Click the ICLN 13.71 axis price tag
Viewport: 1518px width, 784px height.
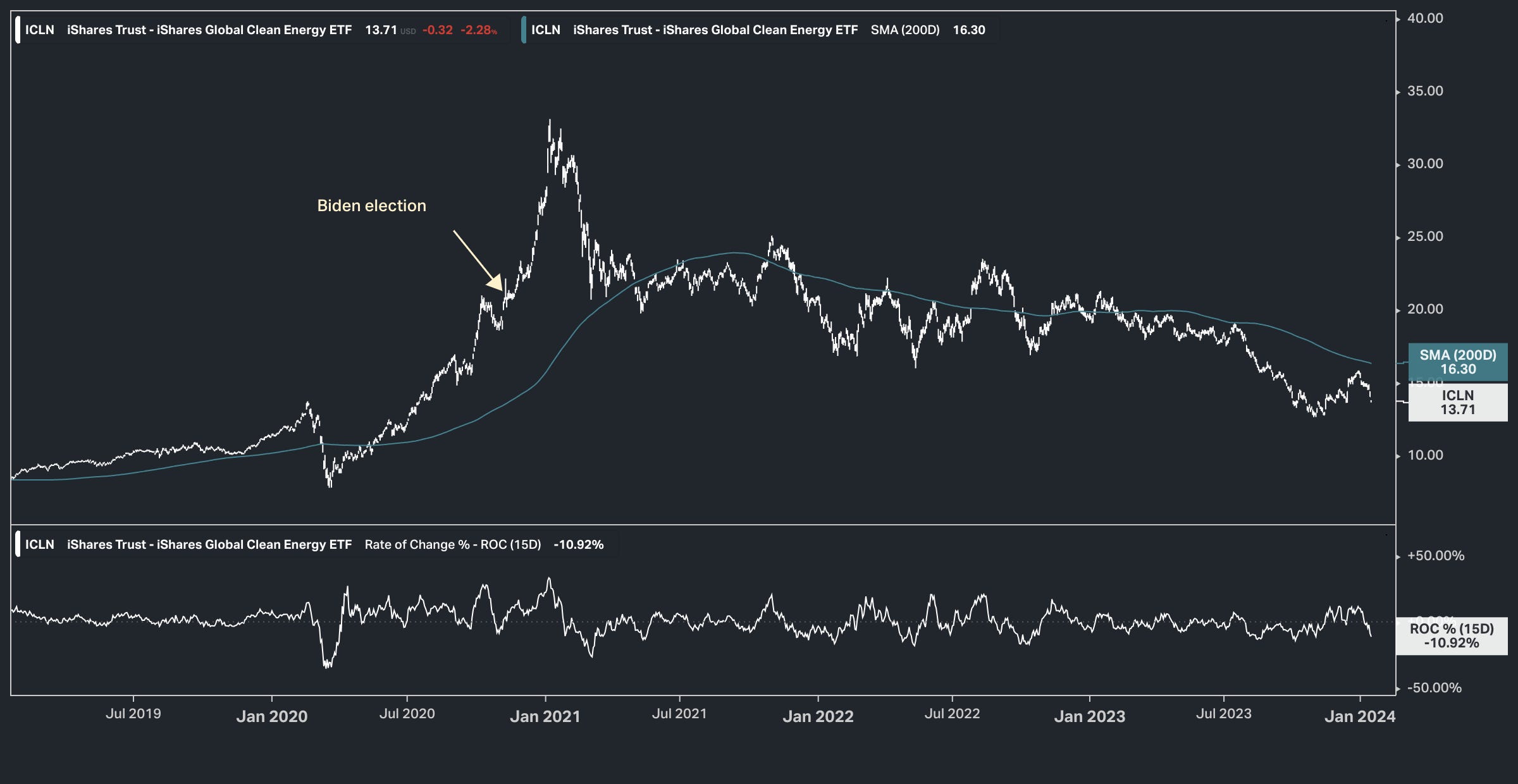point(1458,402)
